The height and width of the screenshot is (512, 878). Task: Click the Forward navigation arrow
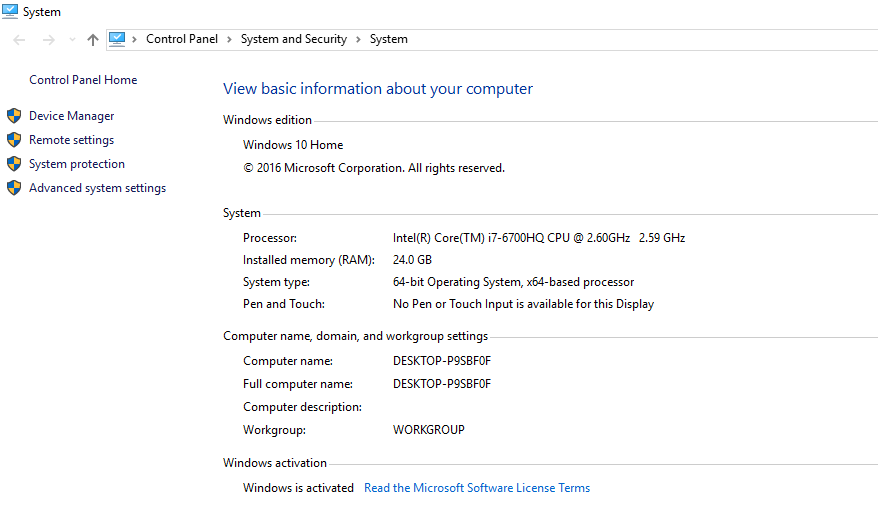click(x=48, y=40)
